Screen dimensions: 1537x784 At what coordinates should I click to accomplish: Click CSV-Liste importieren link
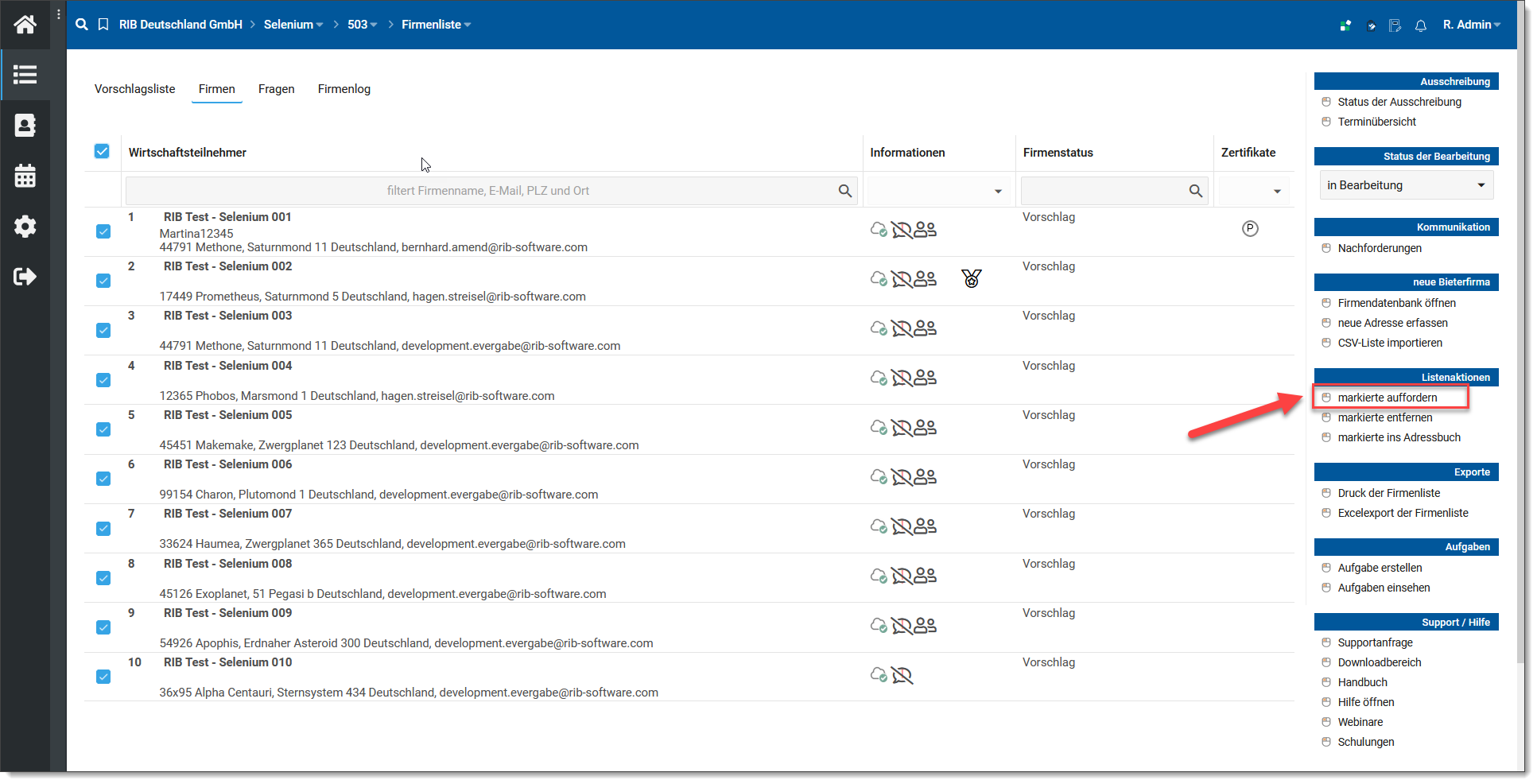[x=1390, y=343]
